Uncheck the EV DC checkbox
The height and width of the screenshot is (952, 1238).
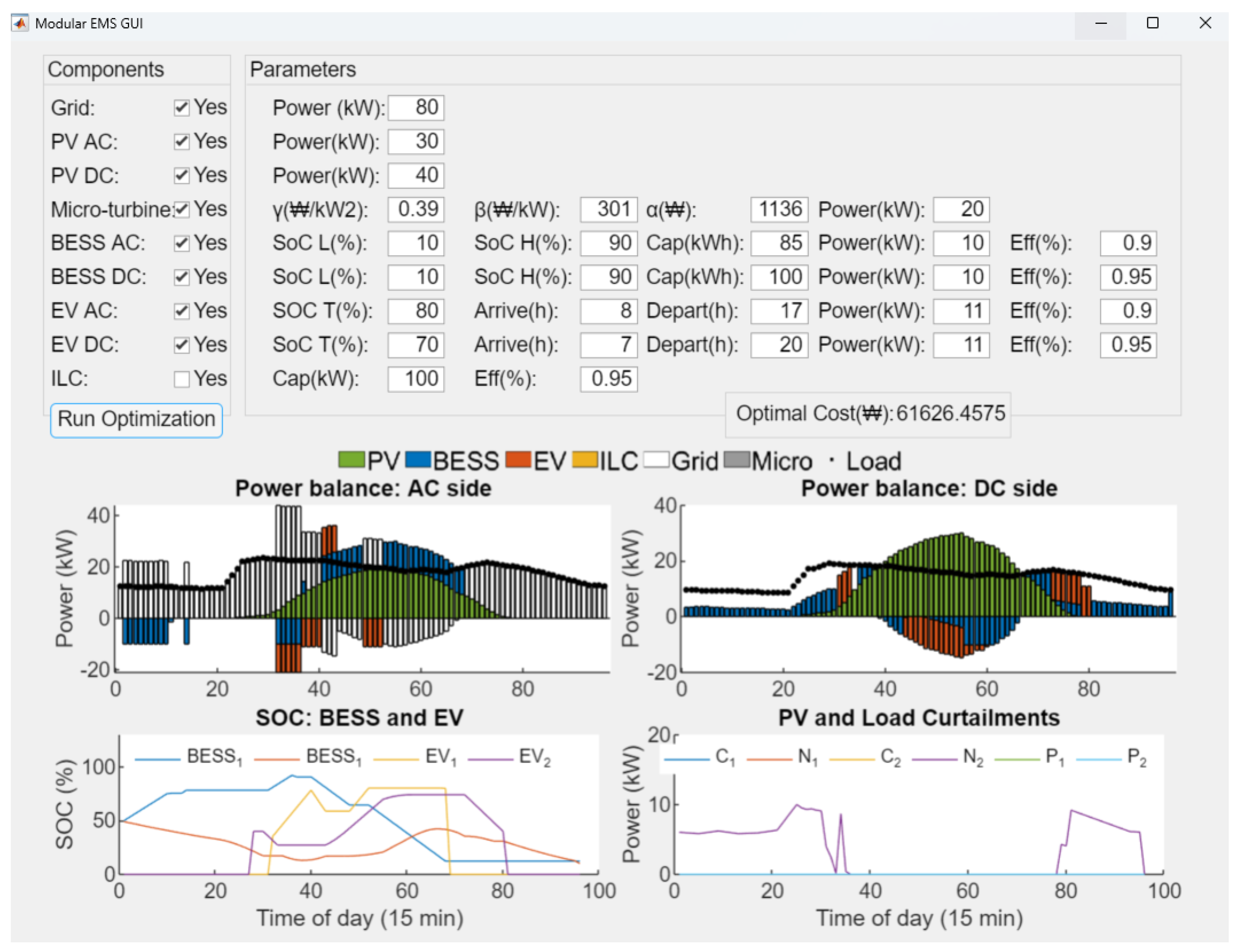tap(181, 345)
